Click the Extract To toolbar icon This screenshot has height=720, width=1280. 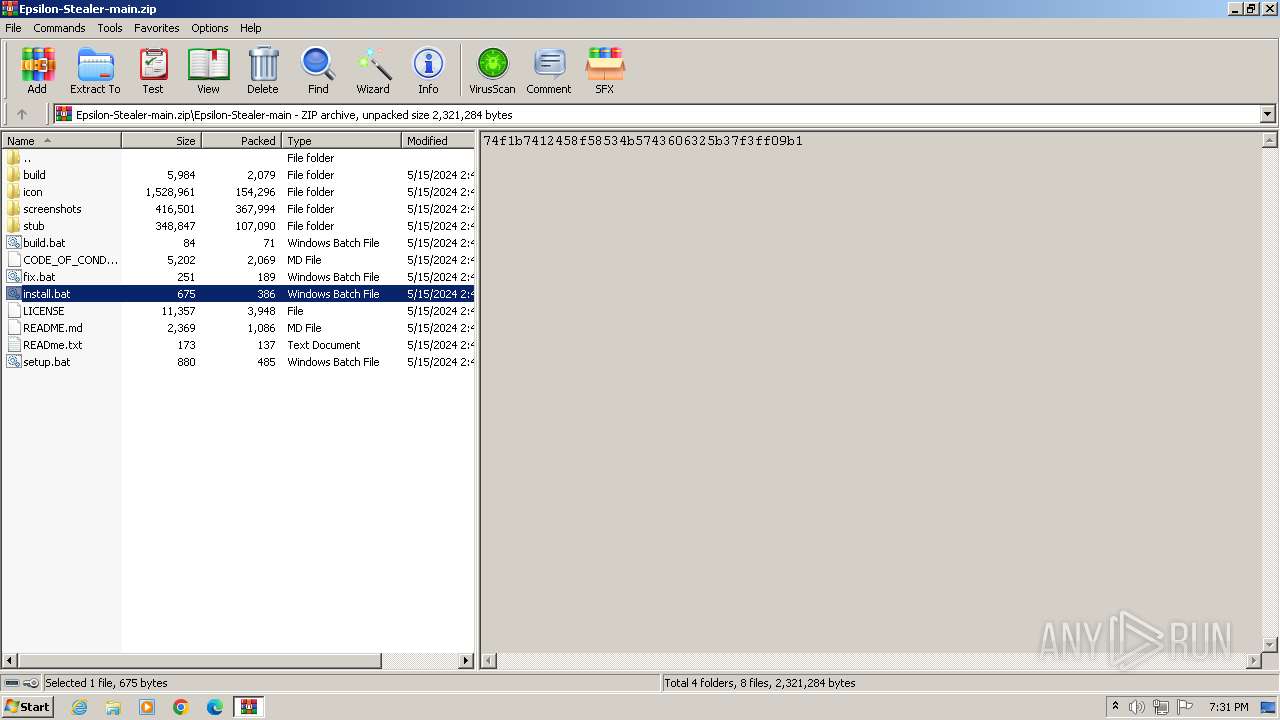[x=95, y=70]
